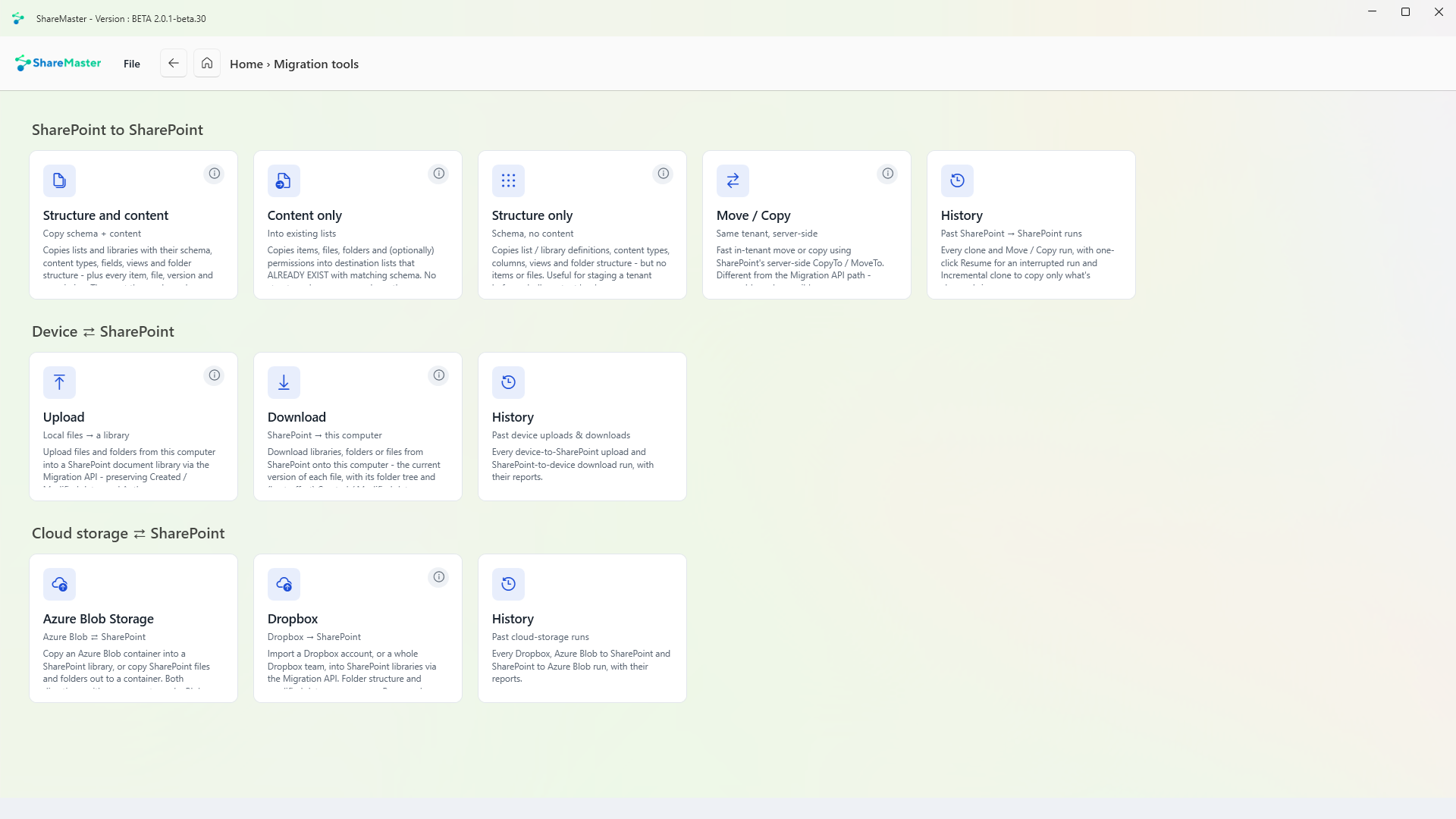
Task: Click the Content only file icon
Action: (284, 180)
